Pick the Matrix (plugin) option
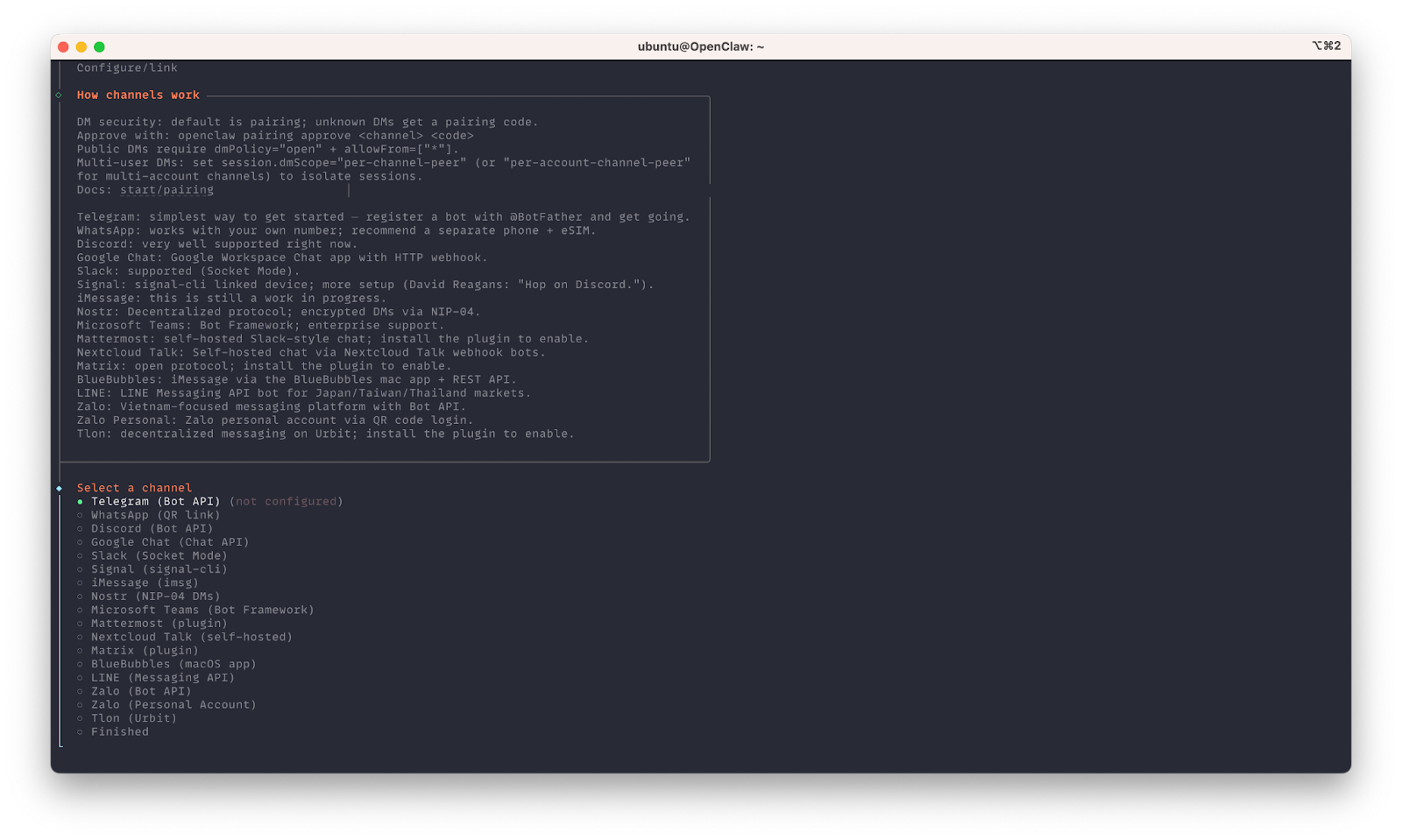 (x=144, y=650)
